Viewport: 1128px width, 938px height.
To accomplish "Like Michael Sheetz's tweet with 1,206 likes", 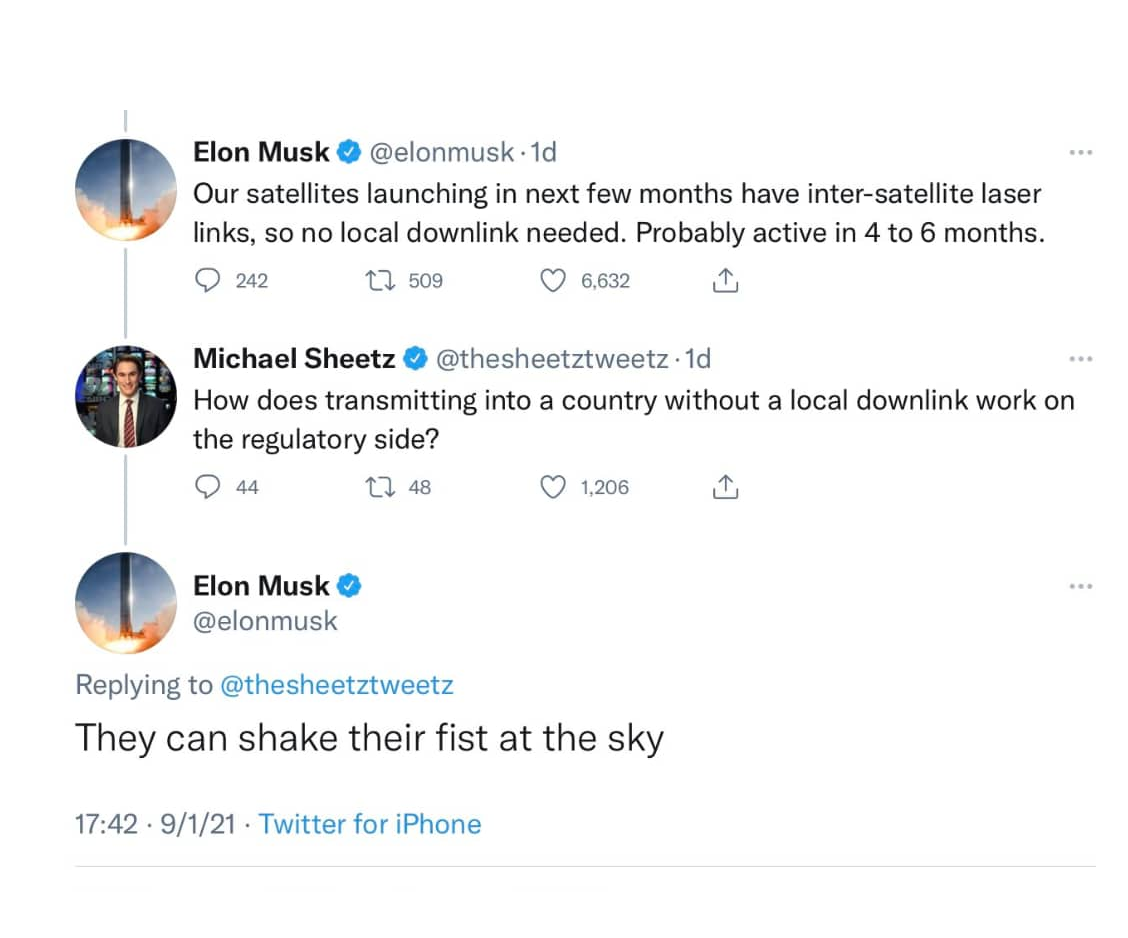I will 553,487.
